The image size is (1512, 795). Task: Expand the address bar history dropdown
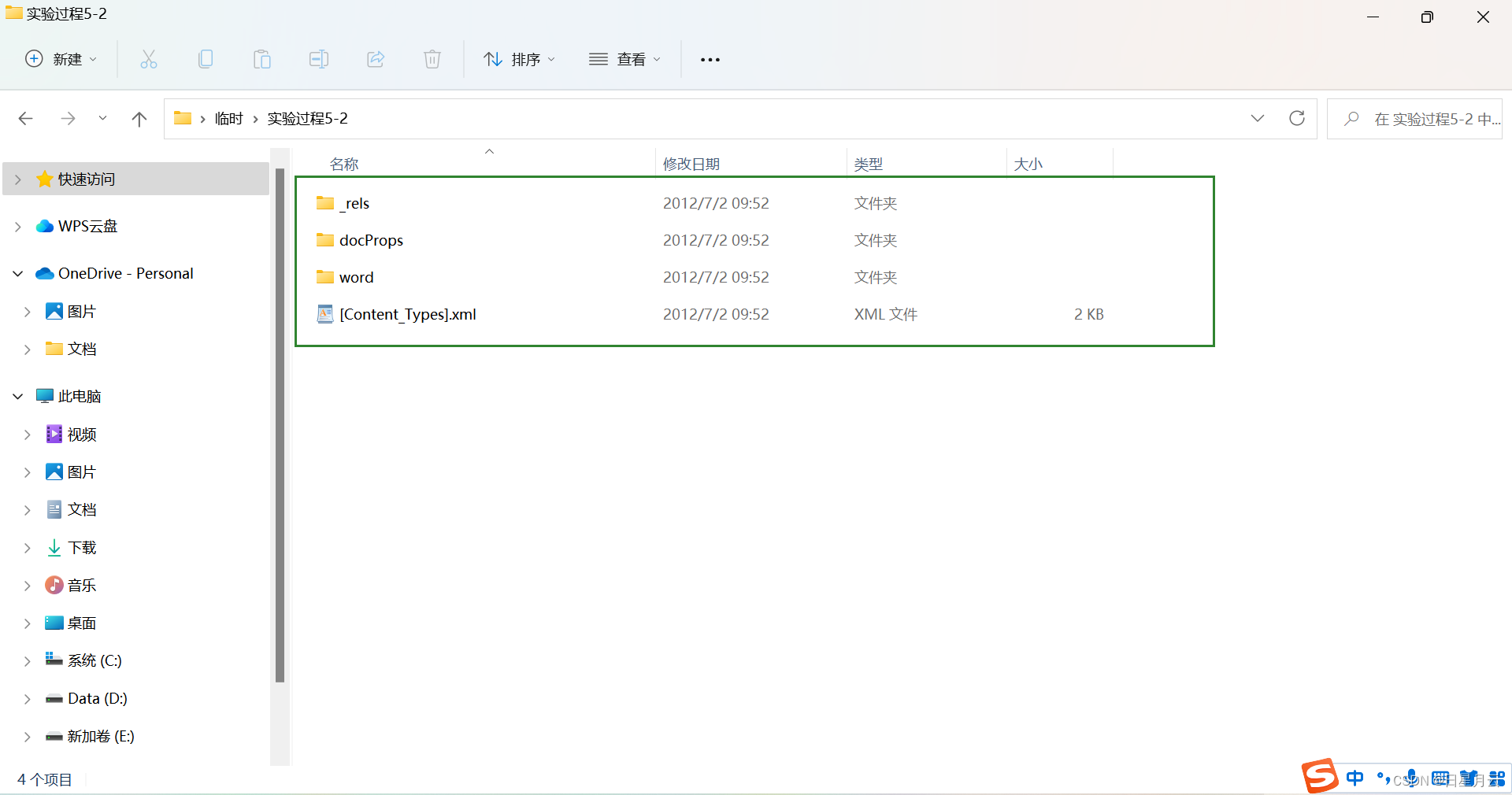[1258, 118]
